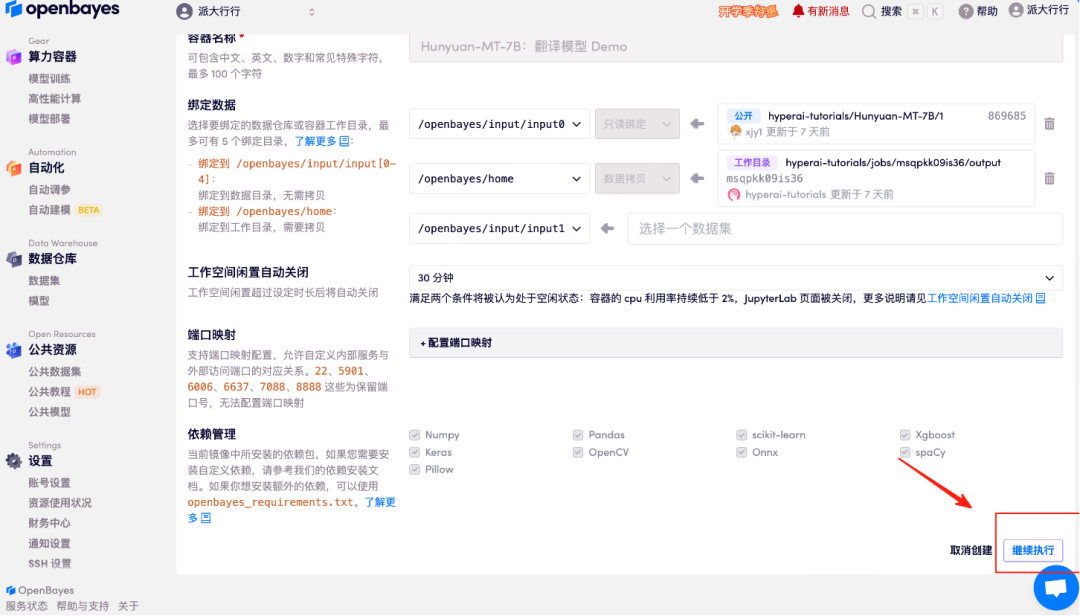Click the 设置 gear icon in sidebar
Image resolution: width=1080 pixels, height=616 pixels.
(x=14, y=461)
